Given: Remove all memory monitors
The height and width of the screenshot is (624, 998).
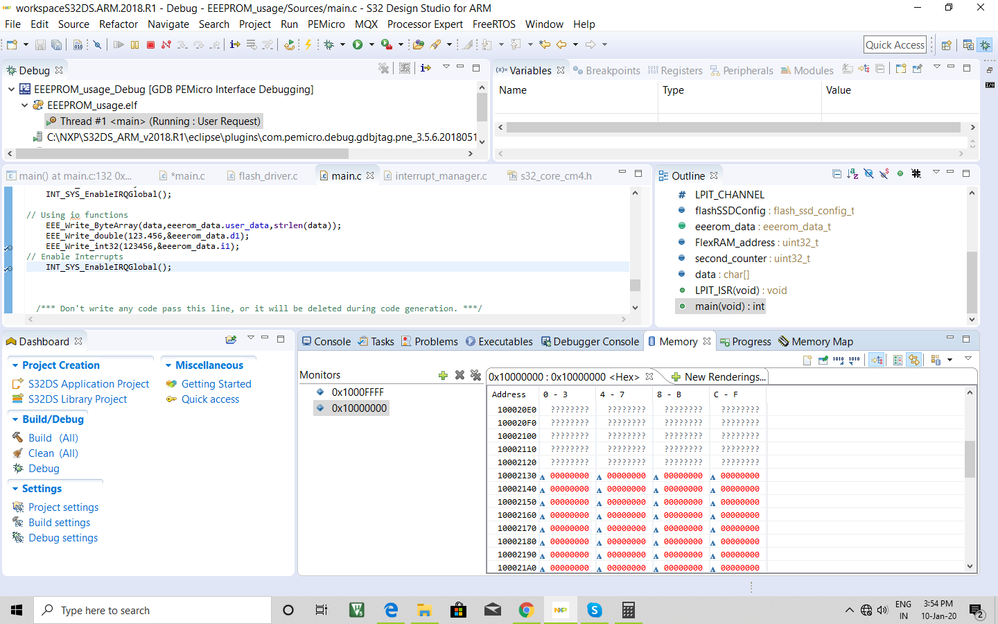Looking at the screenshot, I should (476, 375).
